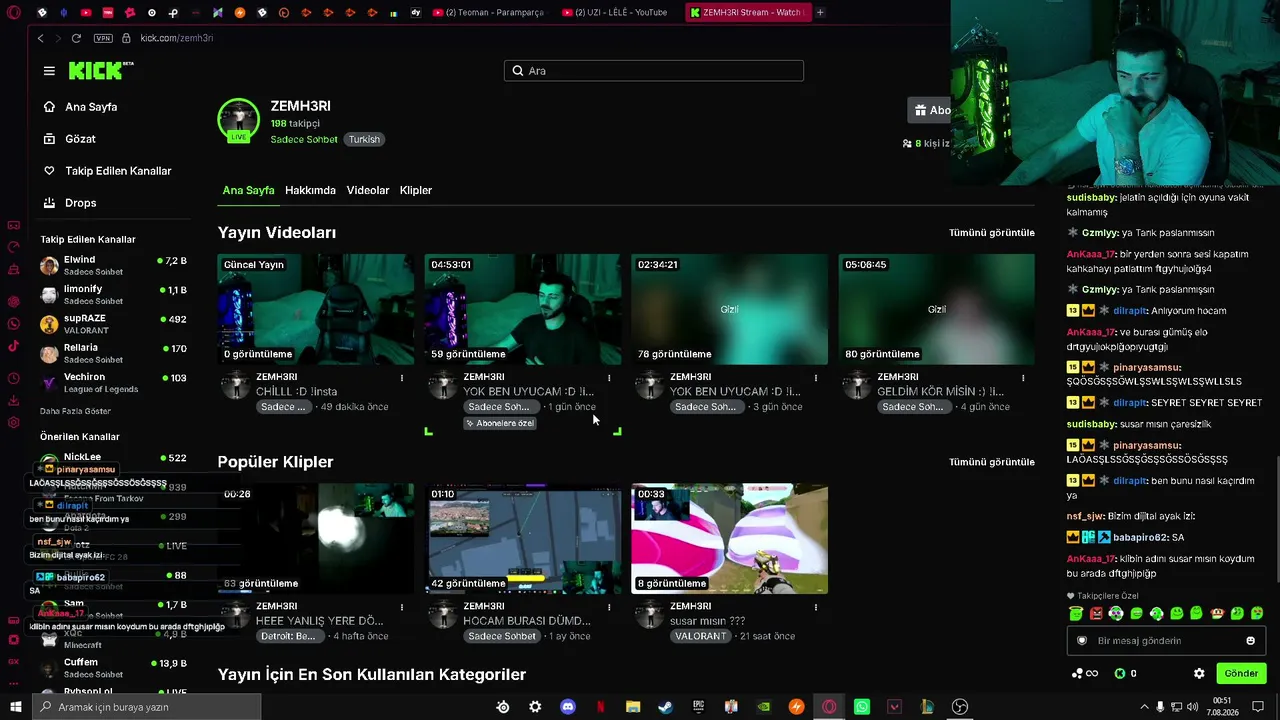
Task: Launch OBS Studio from the taskbar
Action: pos(960,707)
